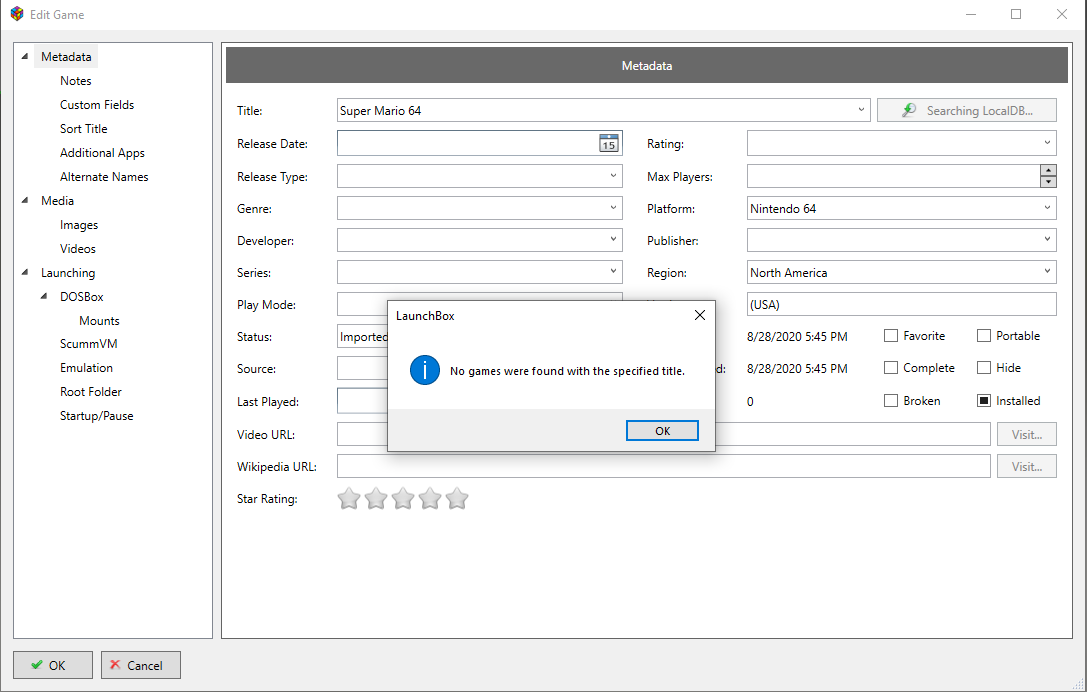This screenshot has width=1087, height=692.
Task: Cancel the Edit Game window
Action: (141, 665)
